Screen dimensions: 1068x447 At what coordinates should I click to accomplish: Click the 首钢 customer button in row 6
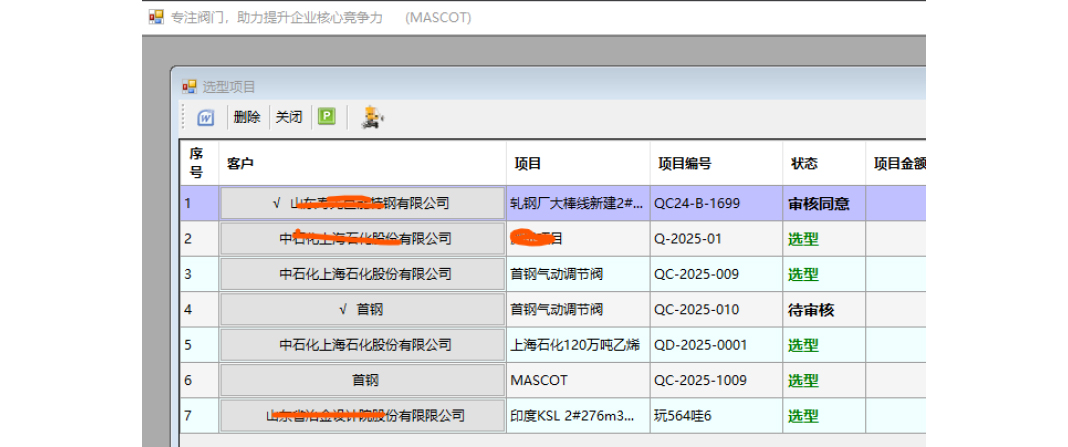coord(362,380)
